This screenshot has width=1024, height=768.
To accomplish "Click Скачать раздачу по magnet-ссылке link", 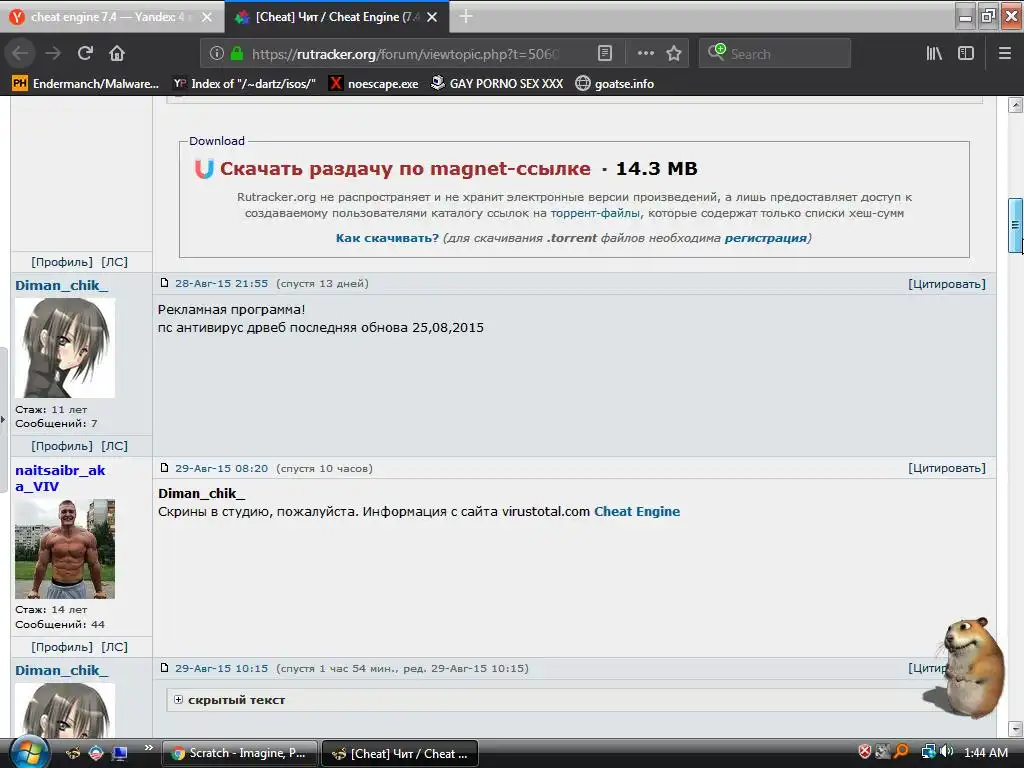I will click(x=405, y=168).
